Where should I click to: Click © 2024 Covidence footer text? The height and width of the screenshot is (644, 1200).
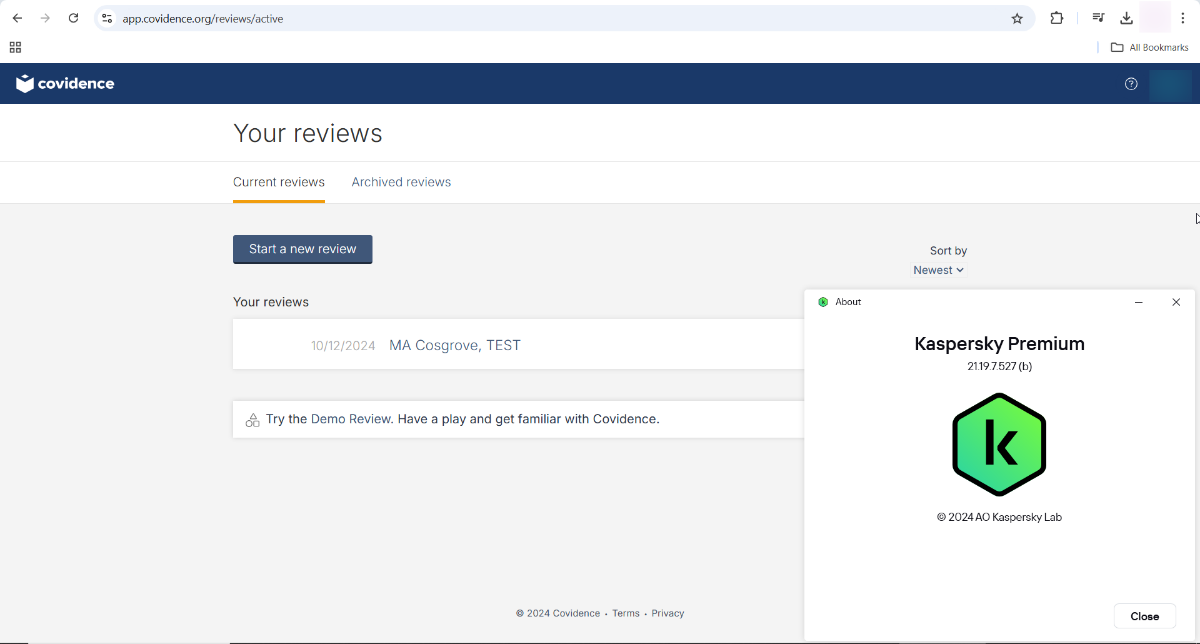coord(558,613)
